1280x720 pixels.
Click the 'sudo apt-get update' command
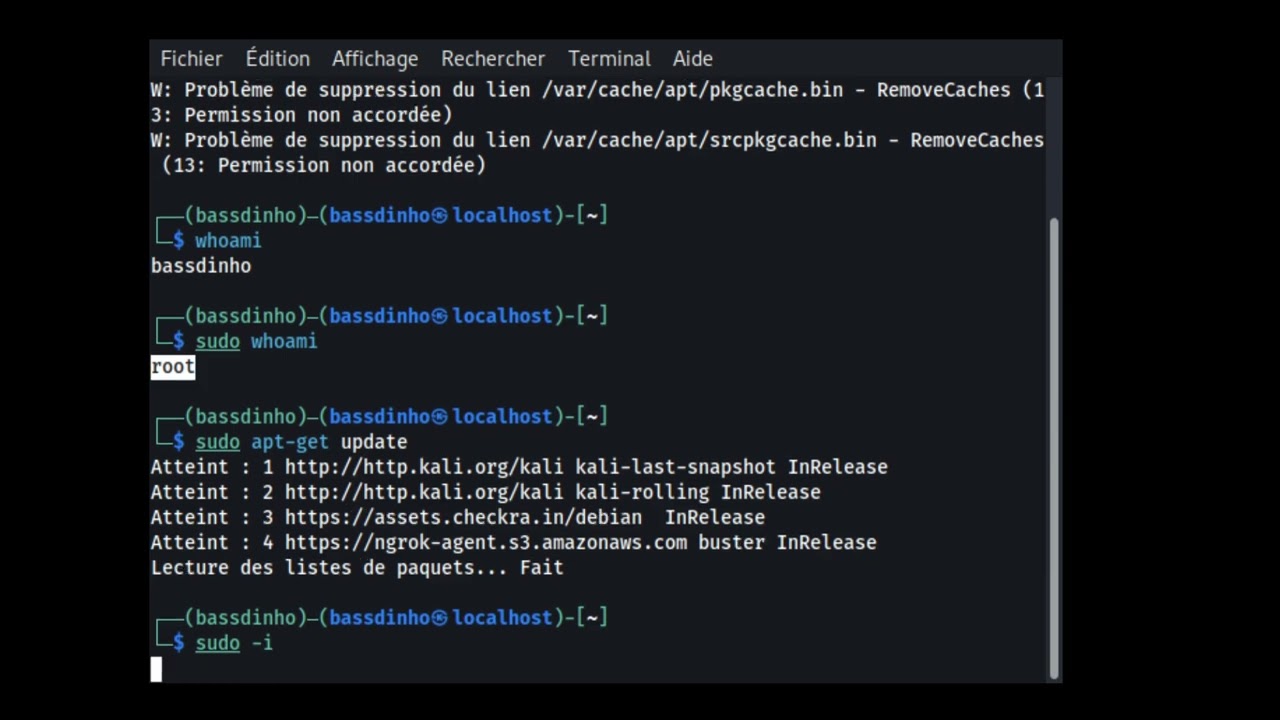(x=301, y=442)
